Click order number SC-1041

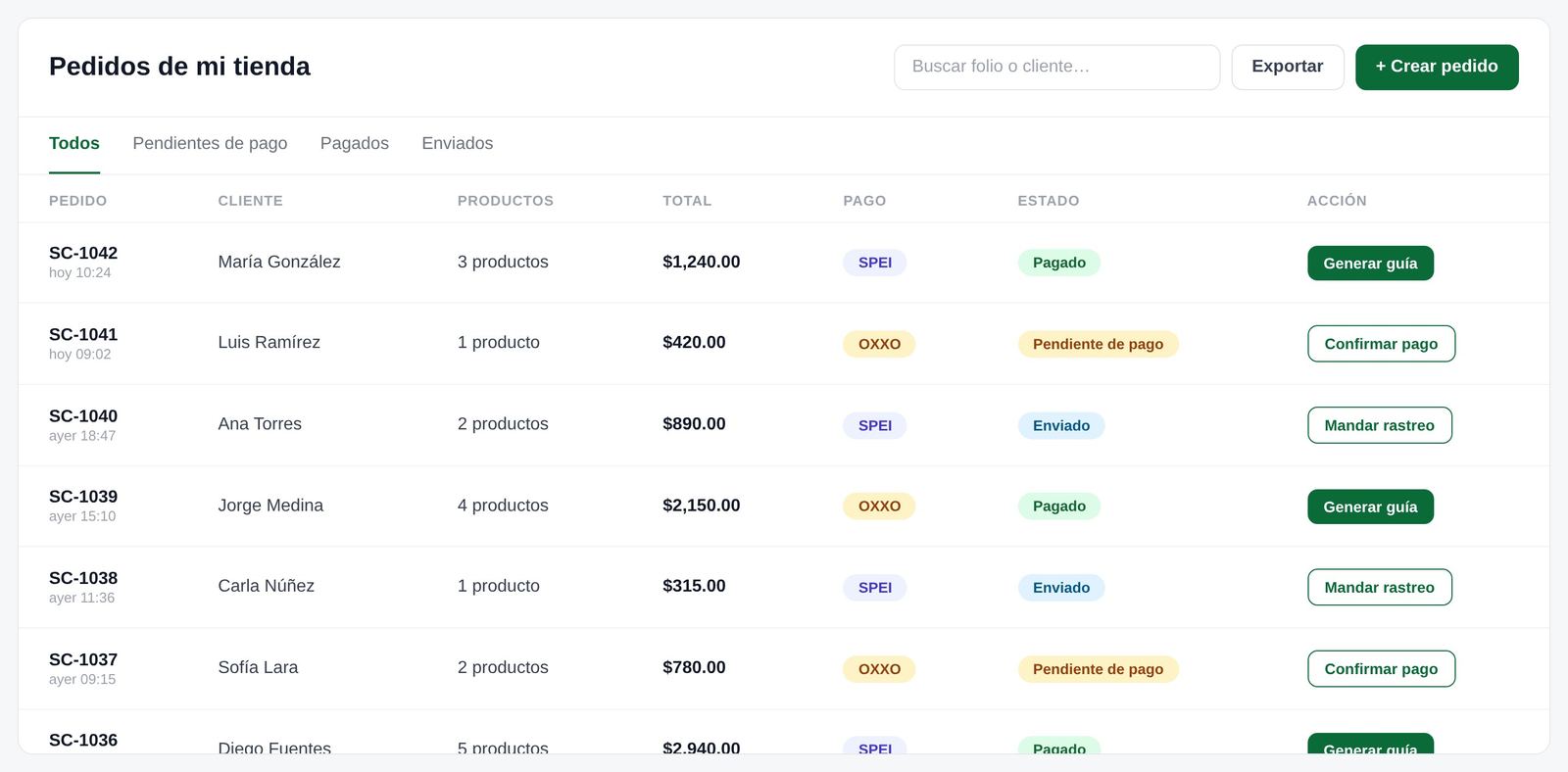click(83, 334)
